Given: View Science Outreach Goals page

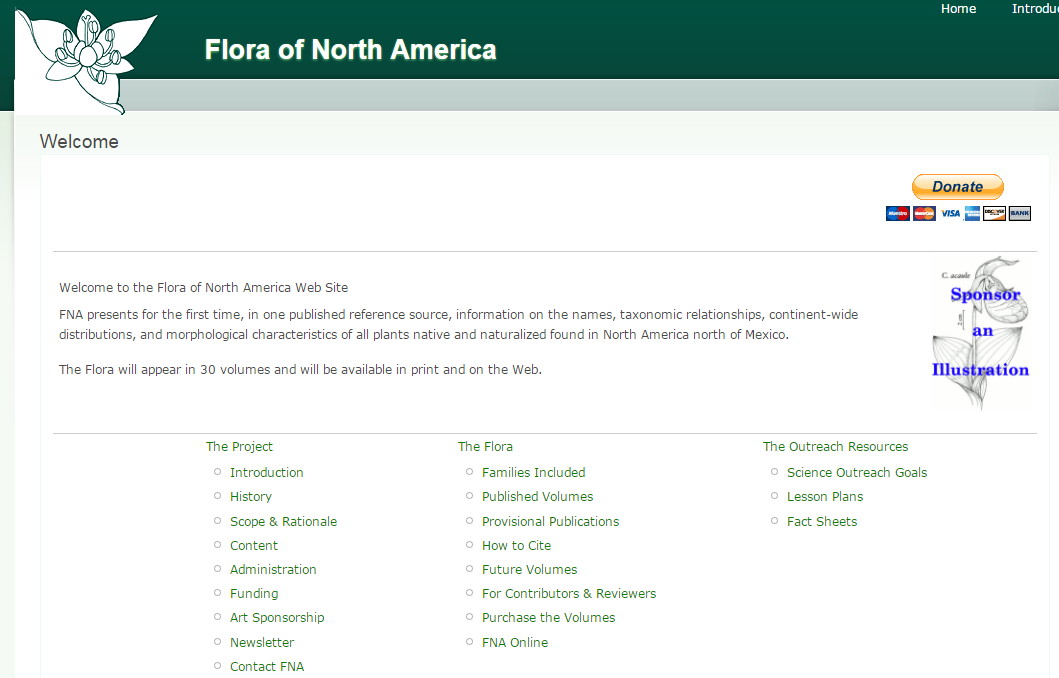Looking at the screenshot, I should [856, 473].
